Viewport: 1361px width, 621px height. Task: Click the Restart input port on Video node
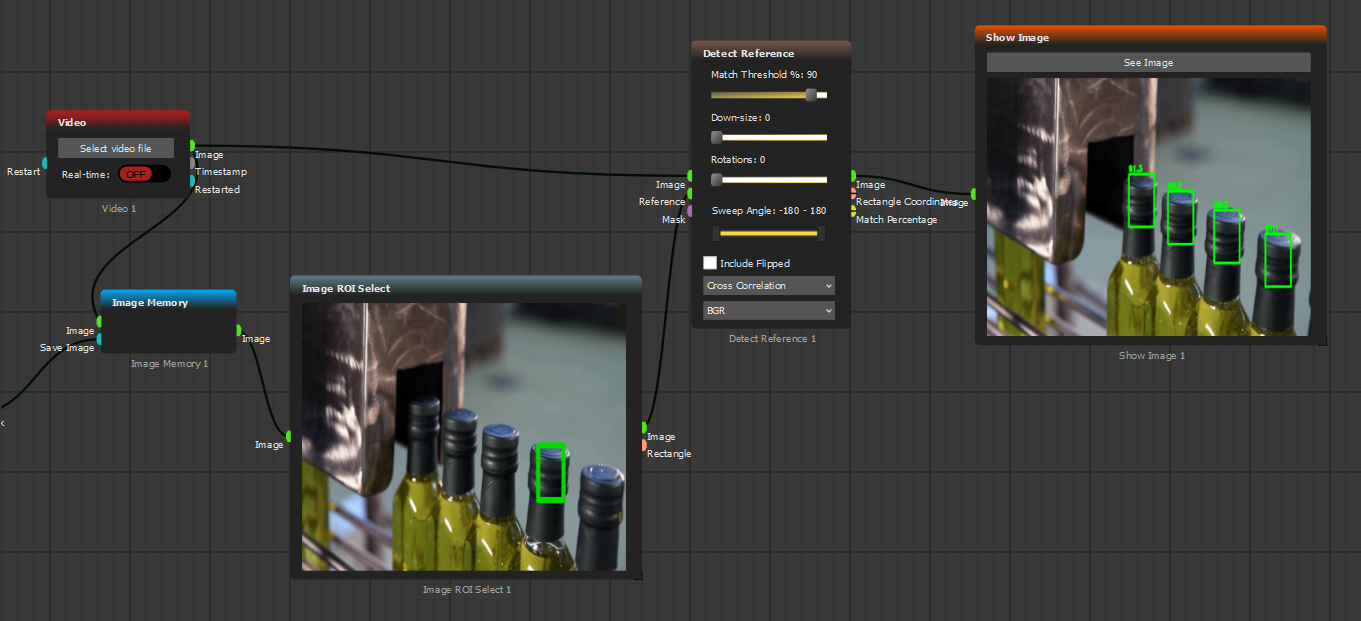[x=45, y=163]
